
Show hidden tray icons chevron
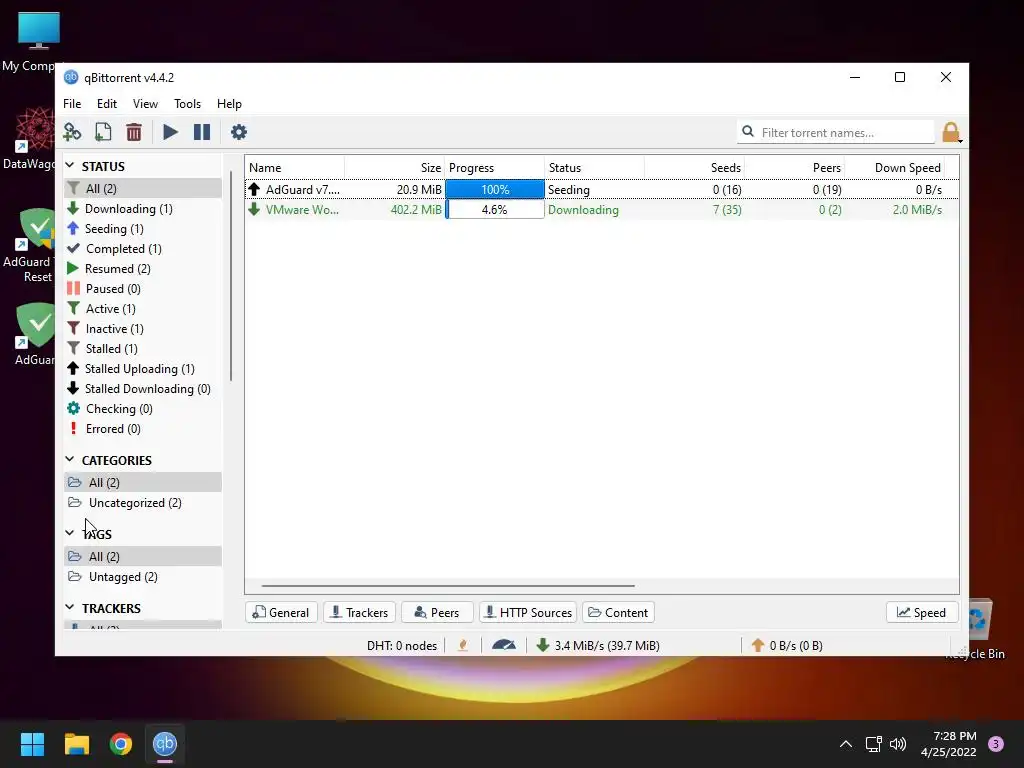(x=846, y=744)
